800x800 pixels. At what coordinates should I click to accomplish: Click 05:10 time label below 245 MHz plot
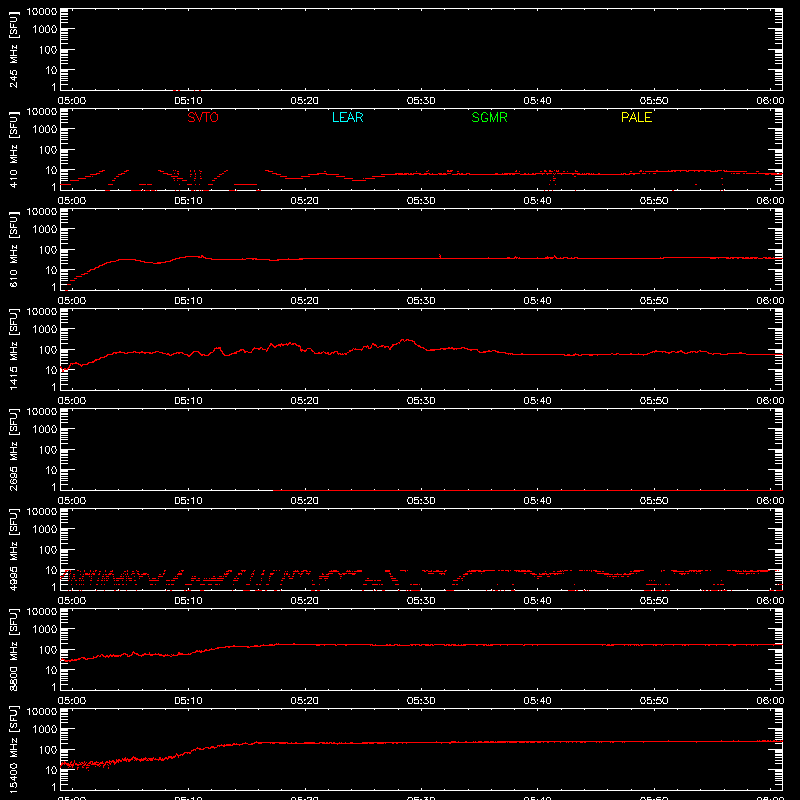(188, 101)
